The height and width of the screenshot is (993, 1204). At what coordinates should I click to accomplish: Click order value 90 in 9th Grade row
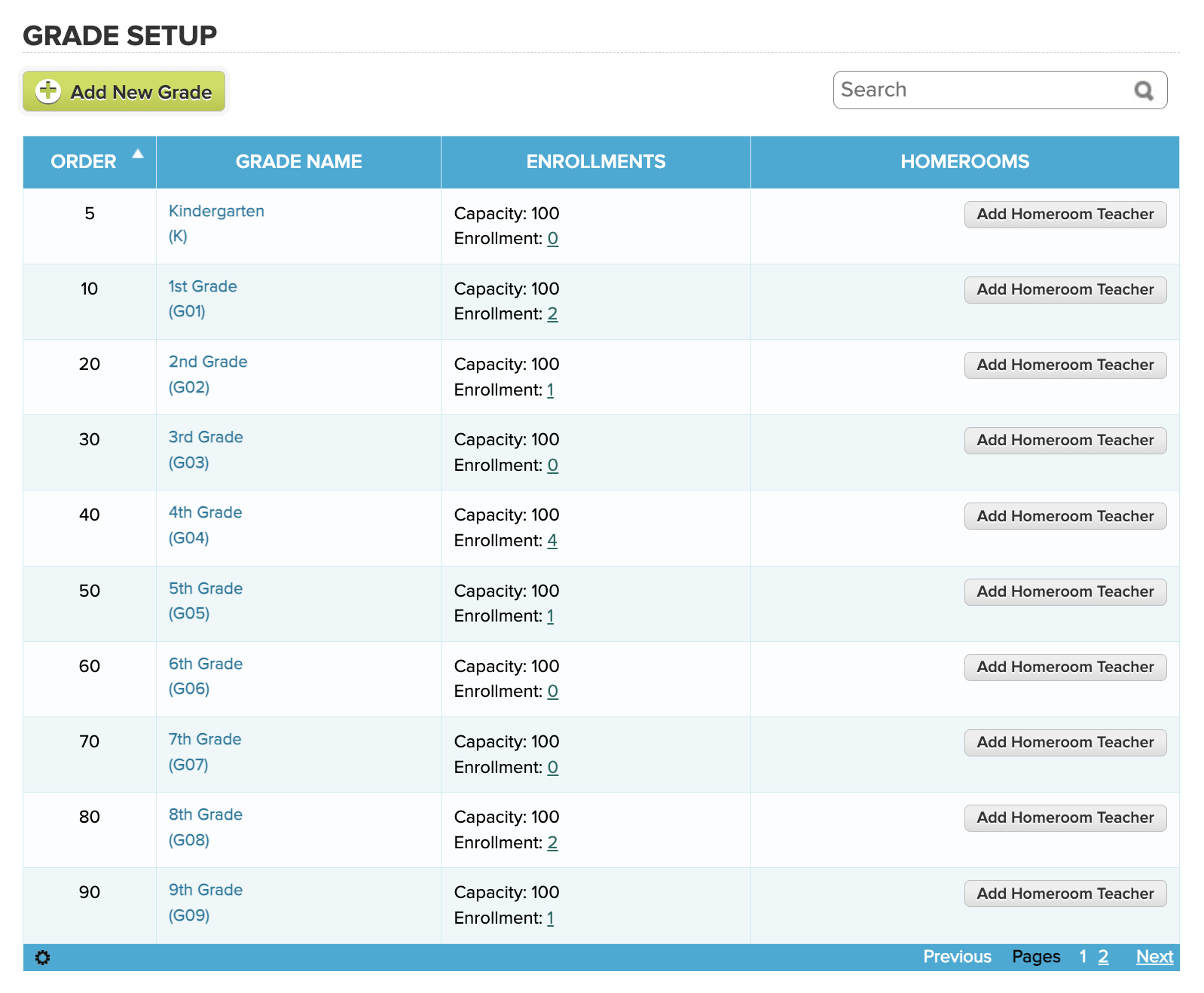[90, 892]
